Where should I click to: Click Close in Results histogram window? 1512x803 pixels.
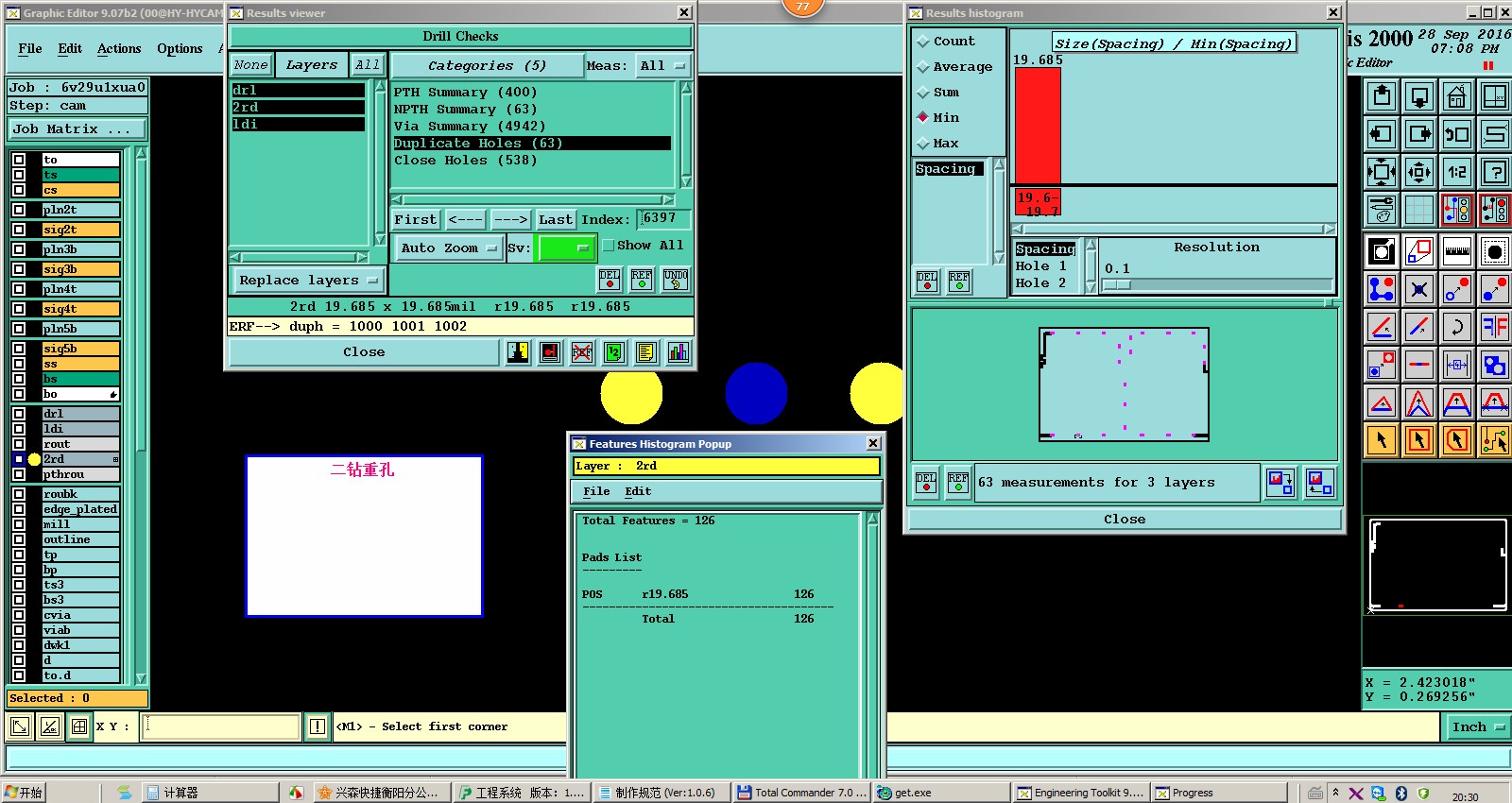point(1125,520)
